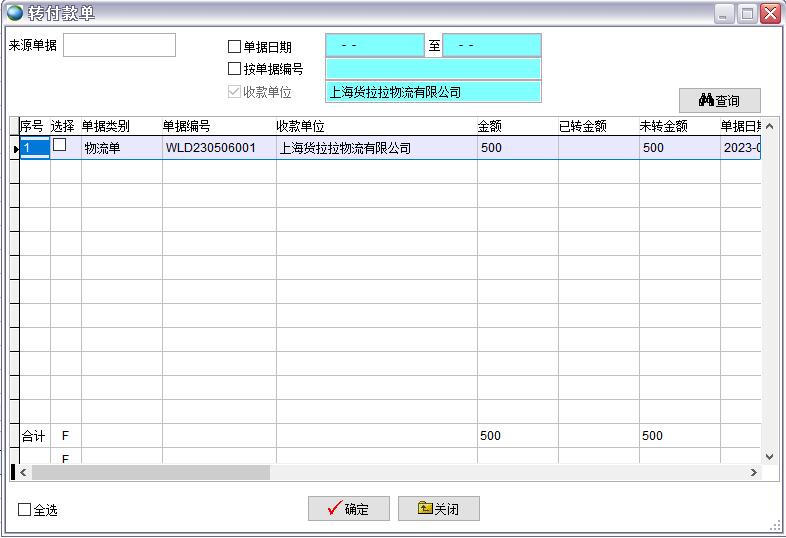786x538 pixels.
Task: Click the vertical scrollbar down arrow
Action: [x=769, y=456]
